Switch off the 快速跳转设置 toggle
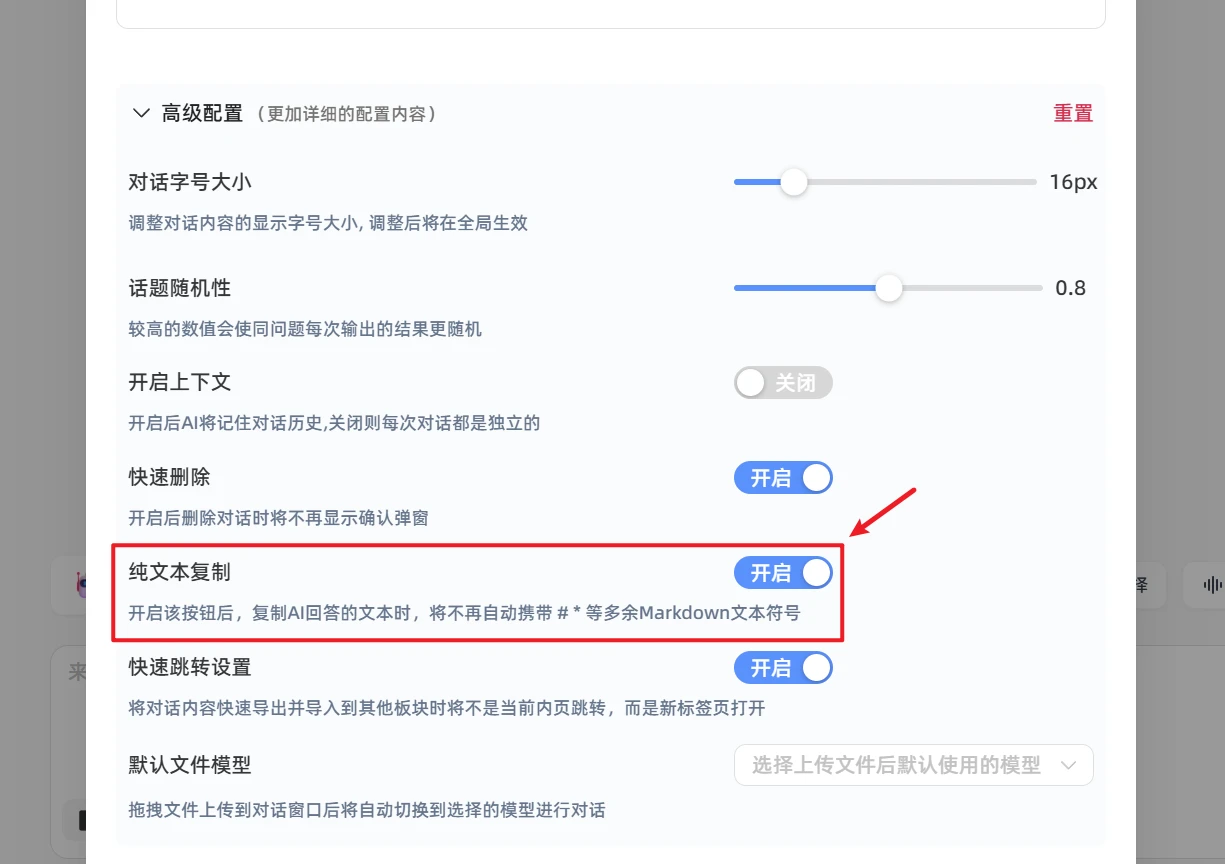Viewport: 1225px width, 864px height. (x=783, y=668)
